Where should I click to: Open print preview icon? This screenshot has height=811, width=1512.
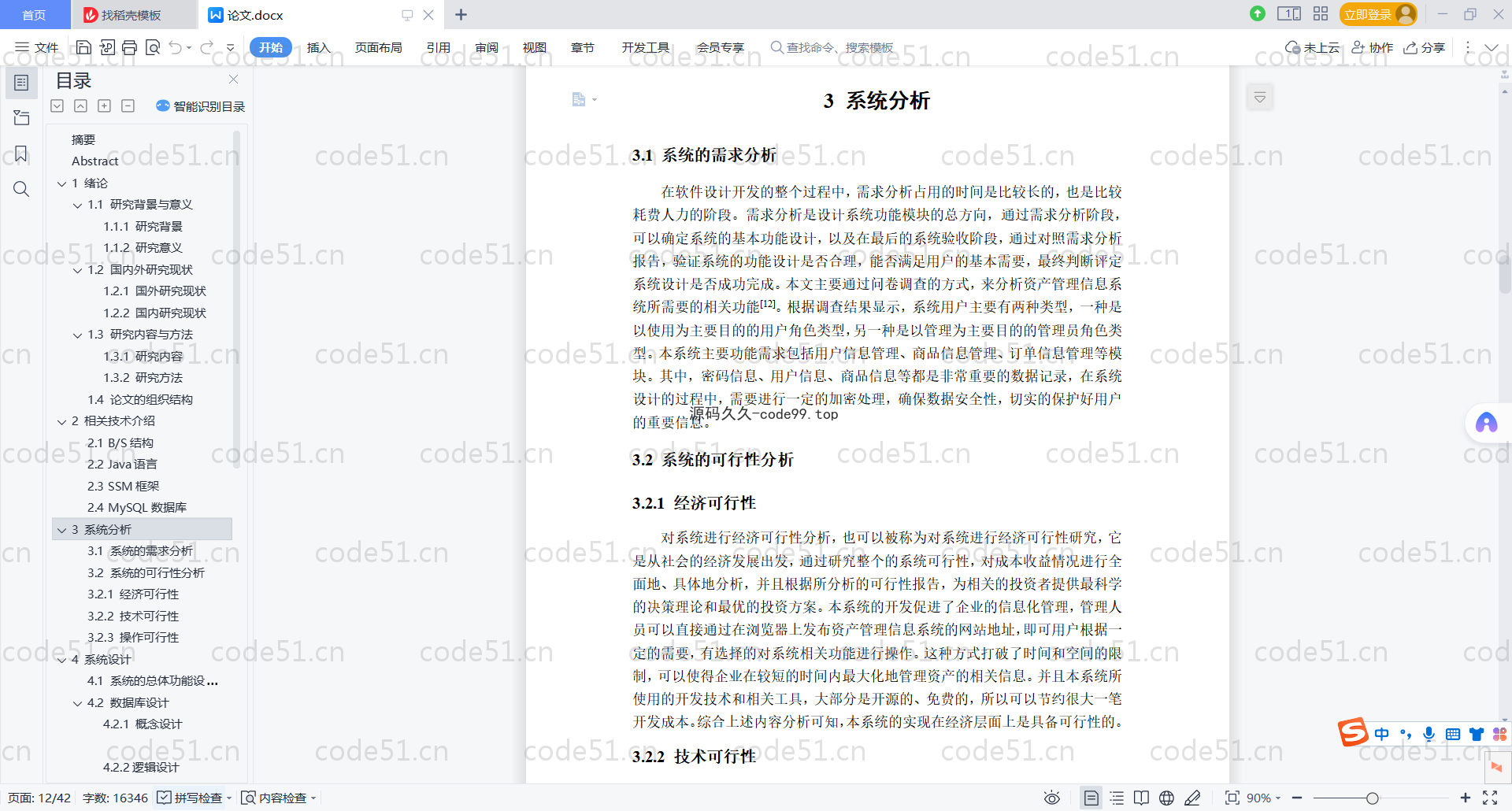pos(153,47)
